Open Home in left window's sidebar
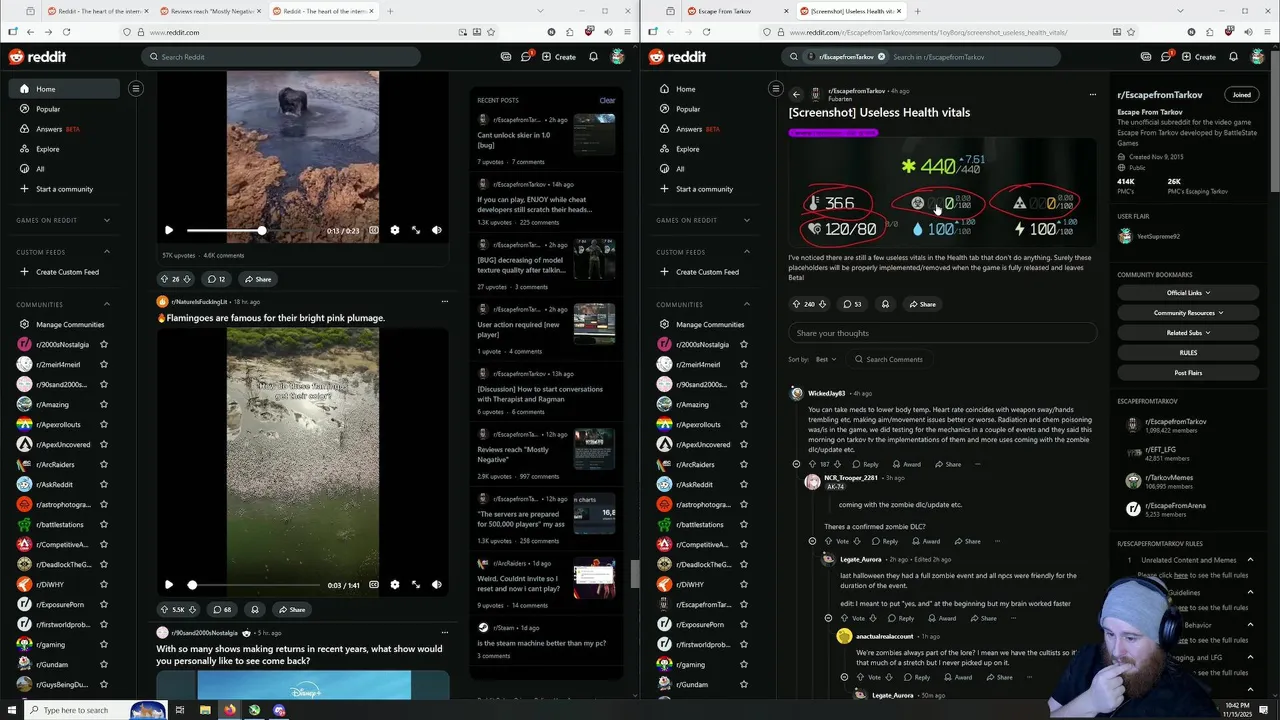1280x720 pixels. (x=64, y=89)
